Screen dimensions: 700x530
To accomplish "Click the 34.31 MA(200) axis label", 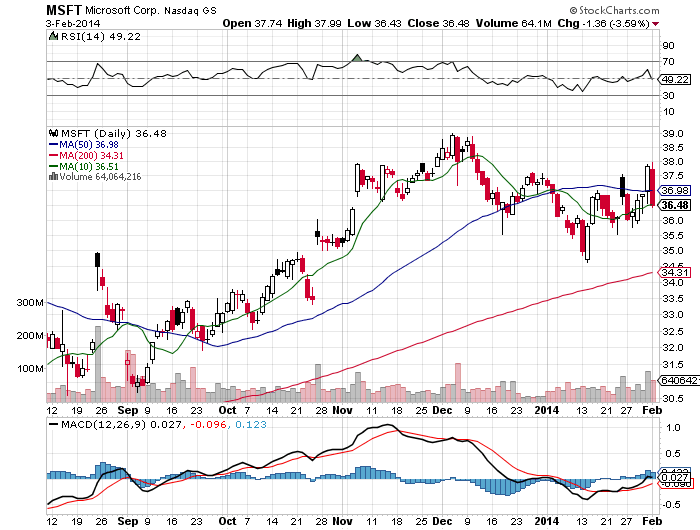I will 676,271.
